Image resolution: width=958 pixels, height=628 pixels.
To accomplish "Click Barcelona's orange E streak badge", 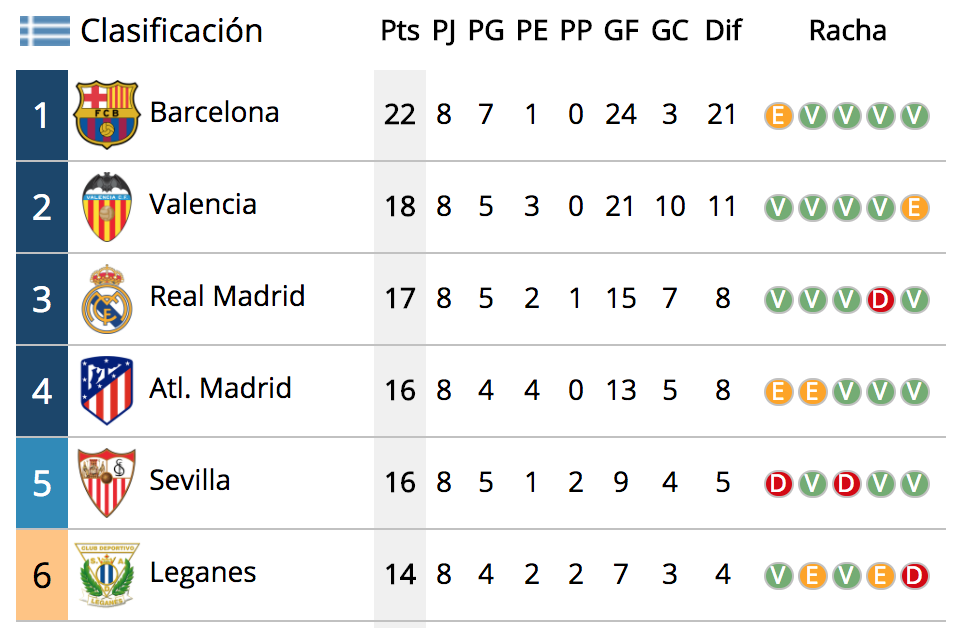I will (778, 115).
